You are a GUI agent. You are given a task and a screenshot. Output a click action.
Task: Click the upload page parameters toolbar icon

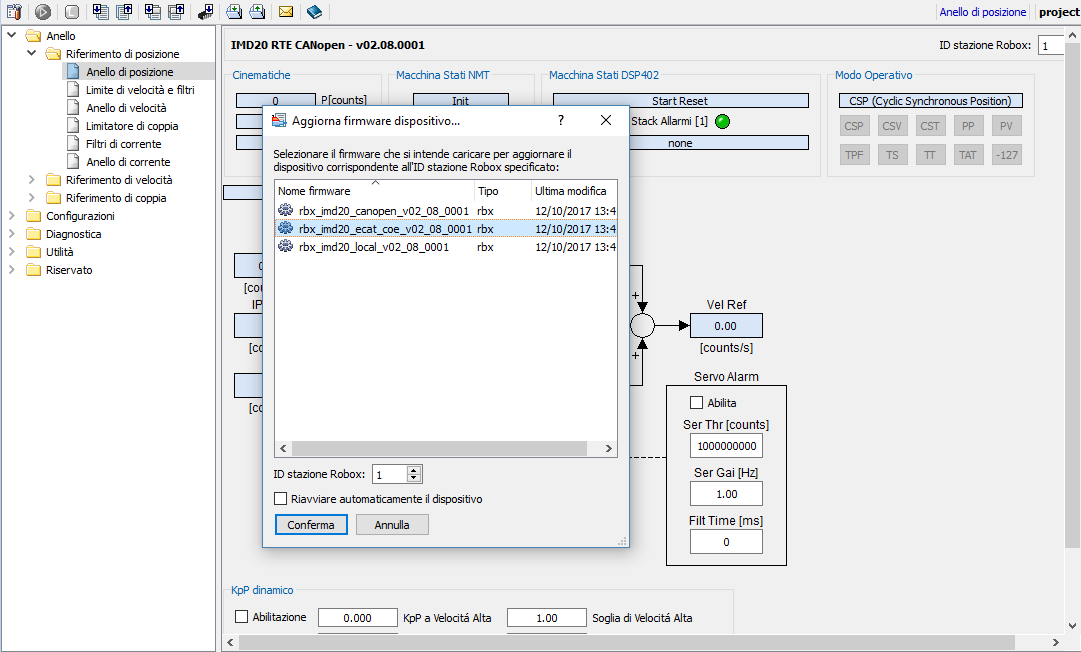point(124,12)
